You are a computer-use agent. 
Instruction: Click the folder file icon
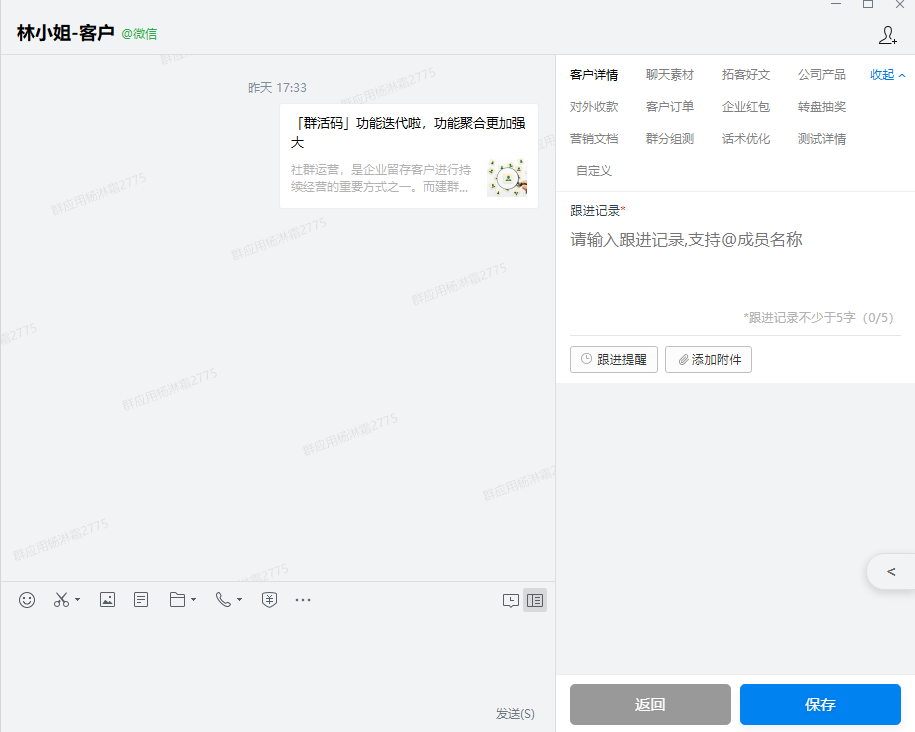click(177, 600)
